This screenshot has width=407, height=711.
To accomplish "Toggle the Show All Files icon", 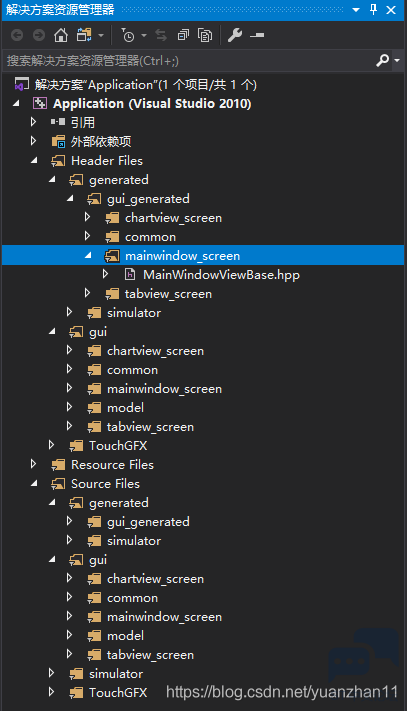I will pos(205,35).
